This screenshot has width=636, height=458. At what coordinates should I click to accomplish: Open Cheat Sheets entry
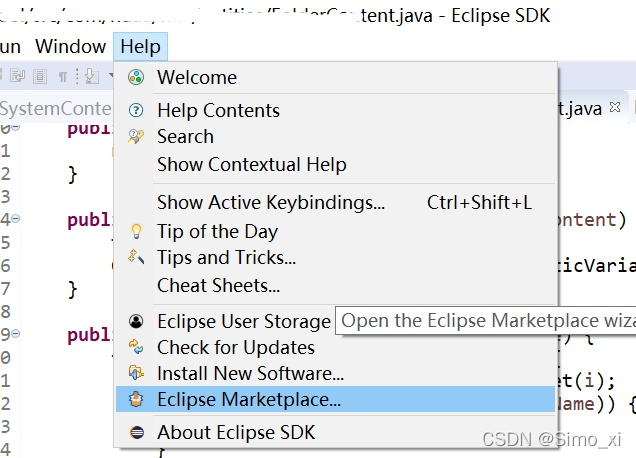coord(335,285)
